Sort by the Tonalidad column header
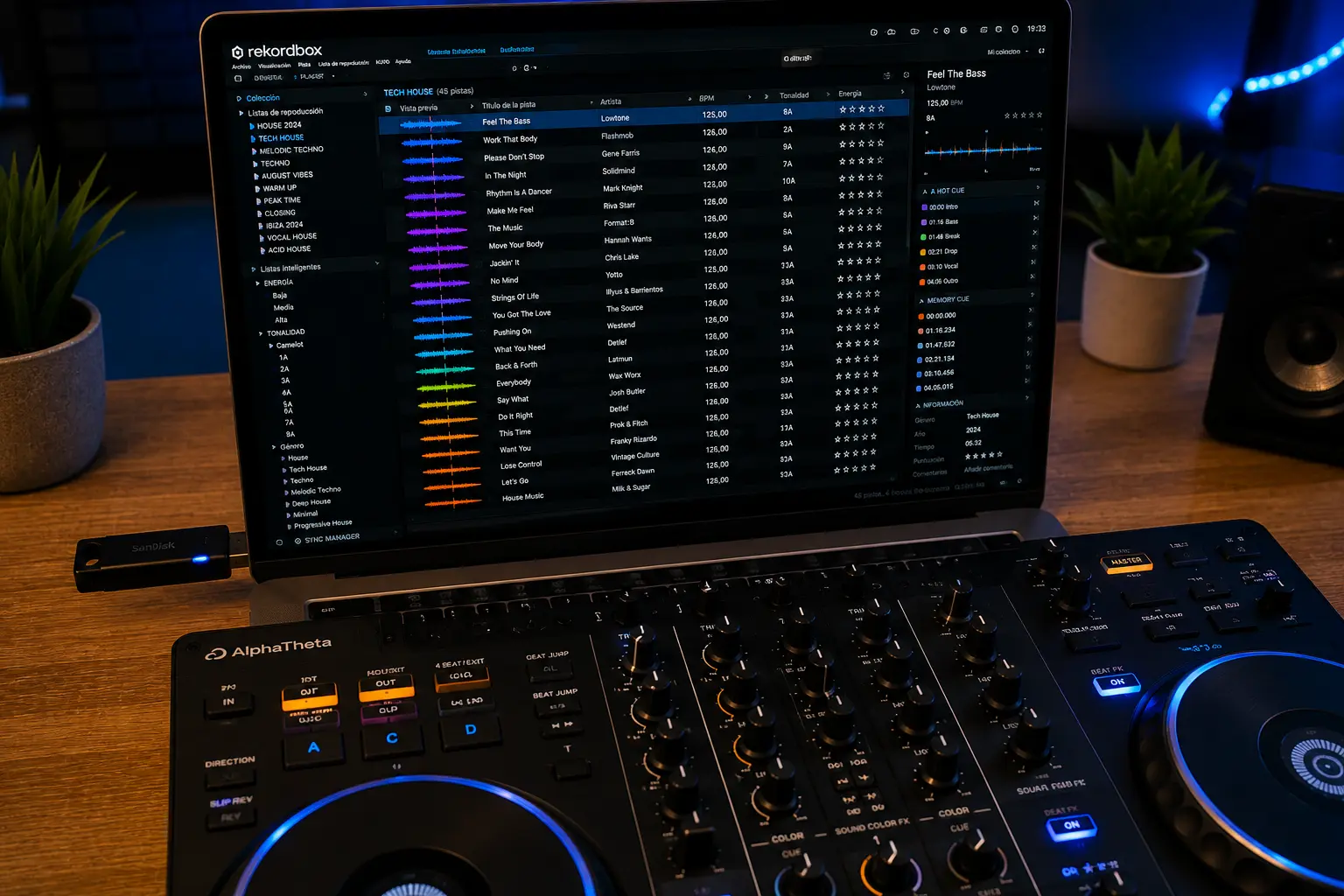 click(x=794, y=95)
